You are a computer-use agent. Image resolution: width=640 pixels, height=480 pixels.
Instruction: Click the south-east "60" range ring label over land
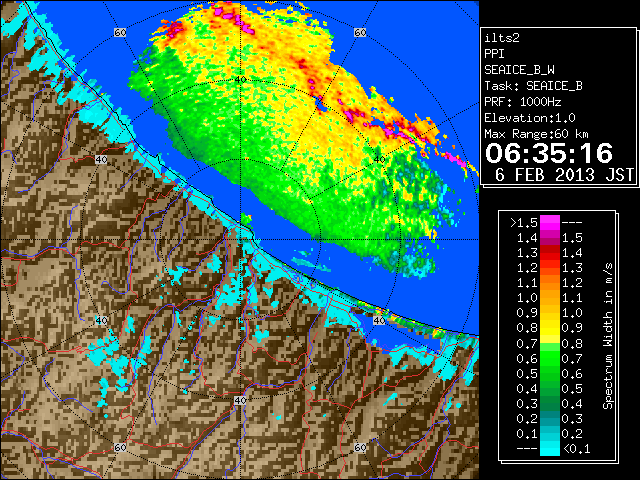tap(360, 447)
